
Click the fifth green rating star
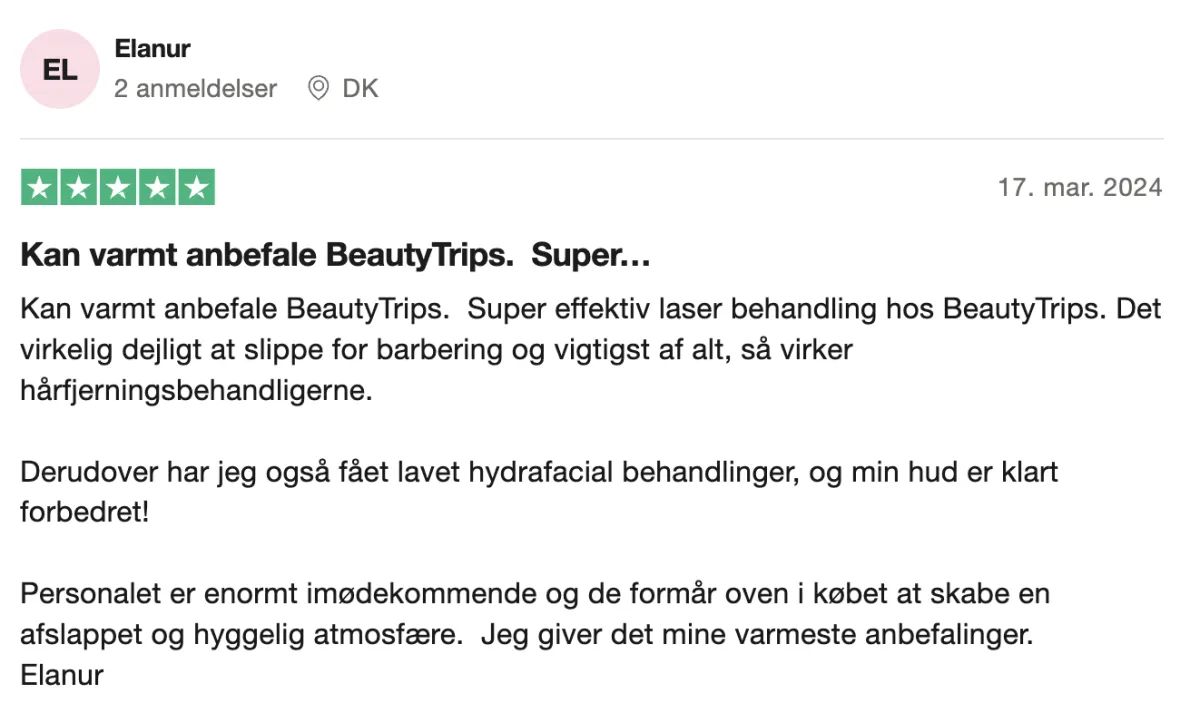[x=196, y=188]
